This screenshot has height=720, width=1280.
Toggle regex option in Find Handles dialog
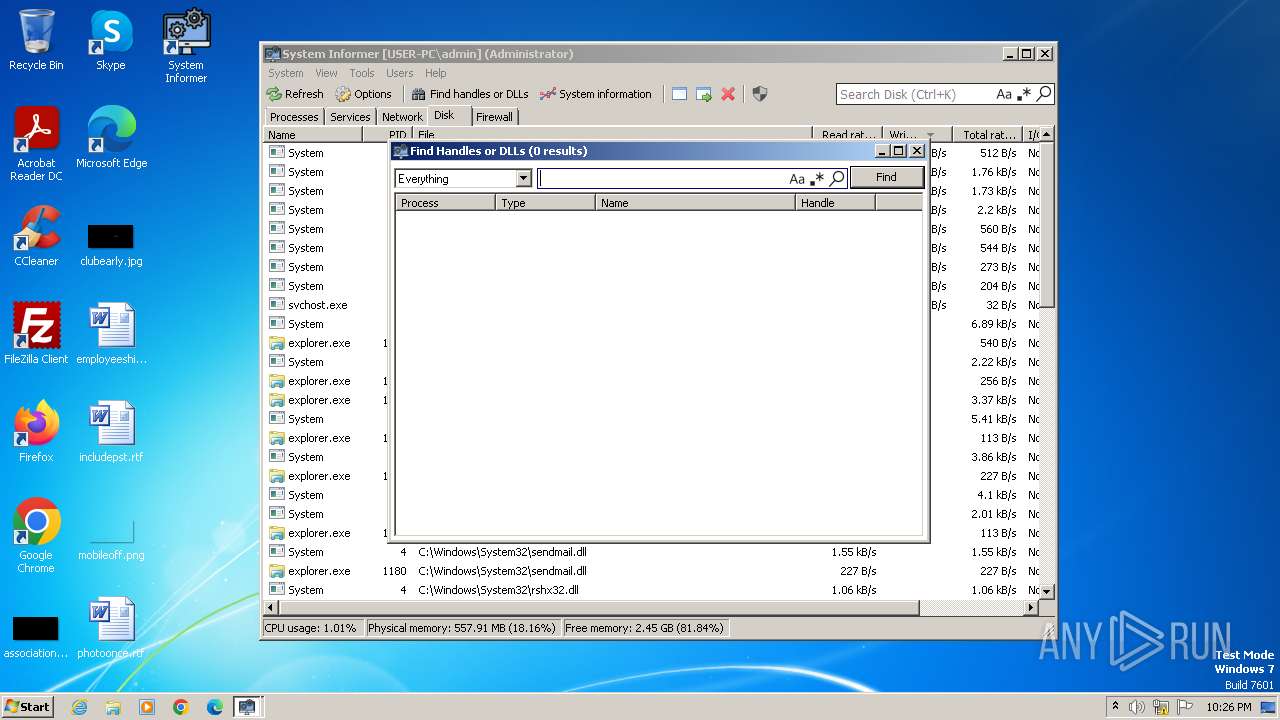tap(817, 179)
